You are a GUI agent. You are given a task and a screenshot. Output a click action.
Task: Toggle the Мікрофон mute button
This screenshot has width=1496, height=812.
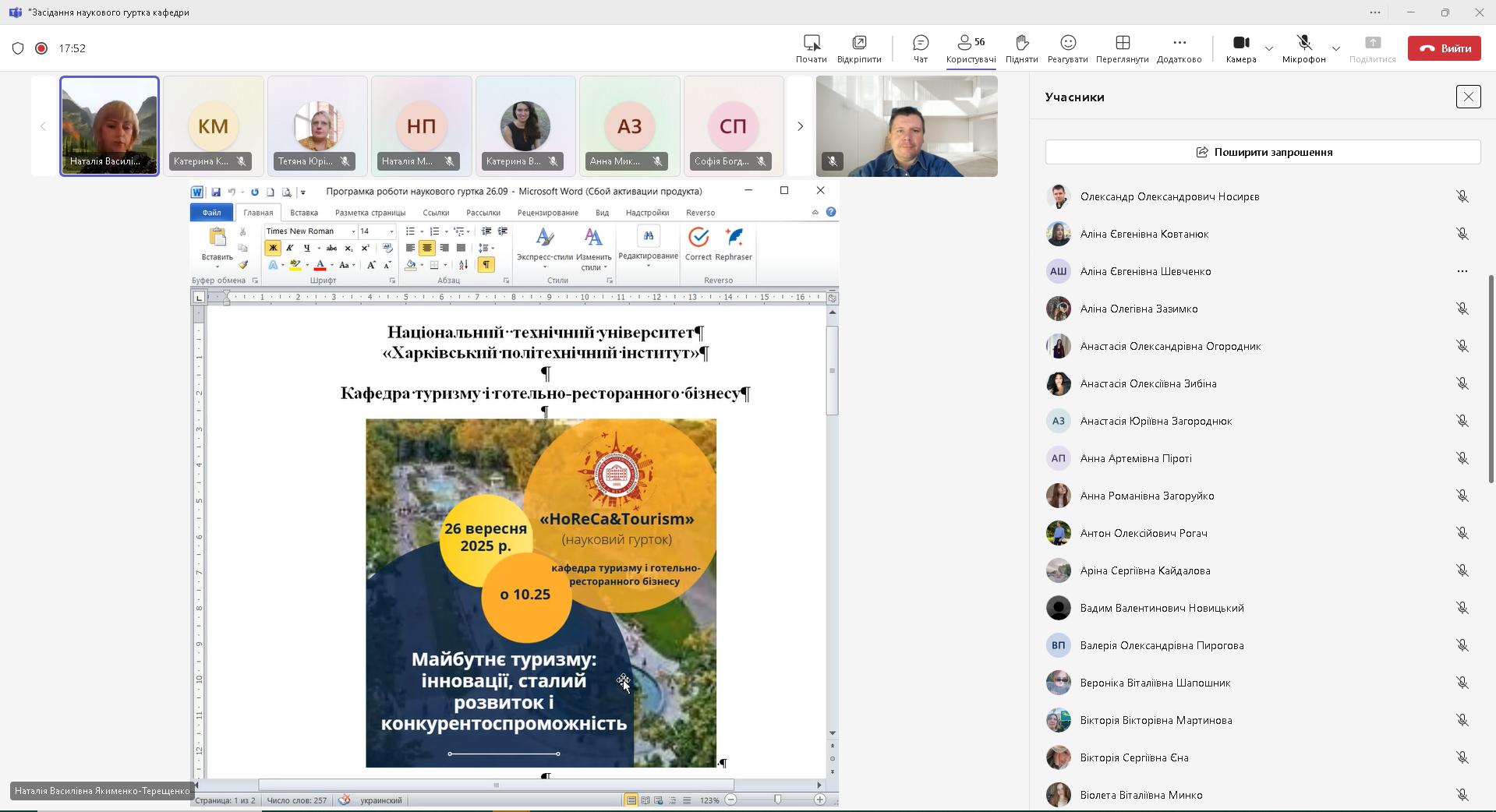pyautogui.click(x=1303, y=48)
